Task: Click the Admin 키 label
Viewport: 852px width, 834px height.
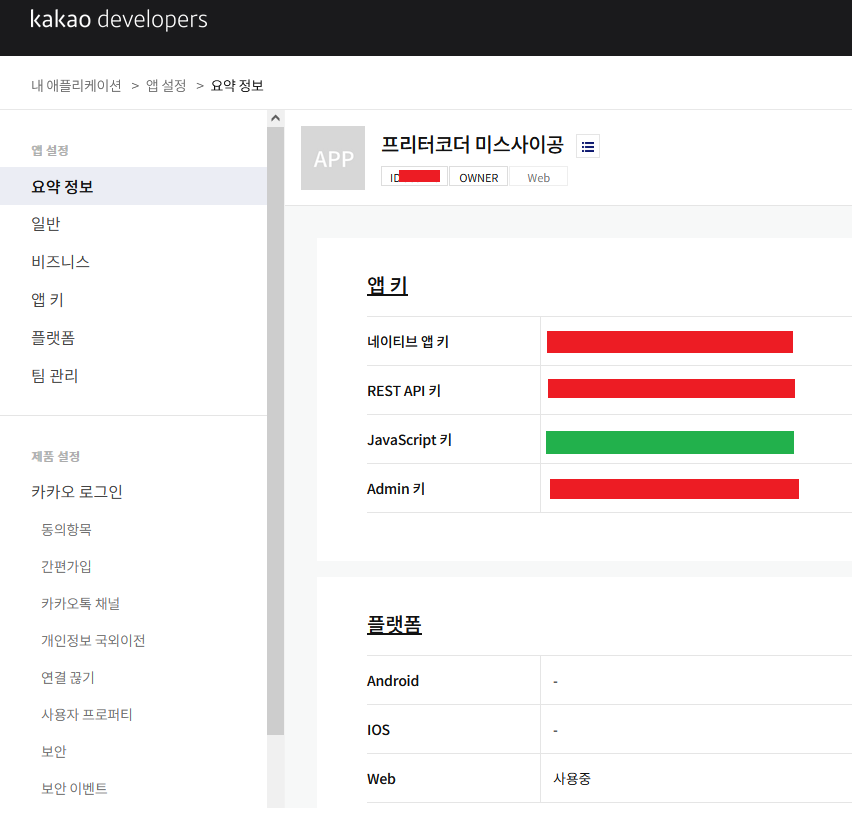Action: click(396, 489)
